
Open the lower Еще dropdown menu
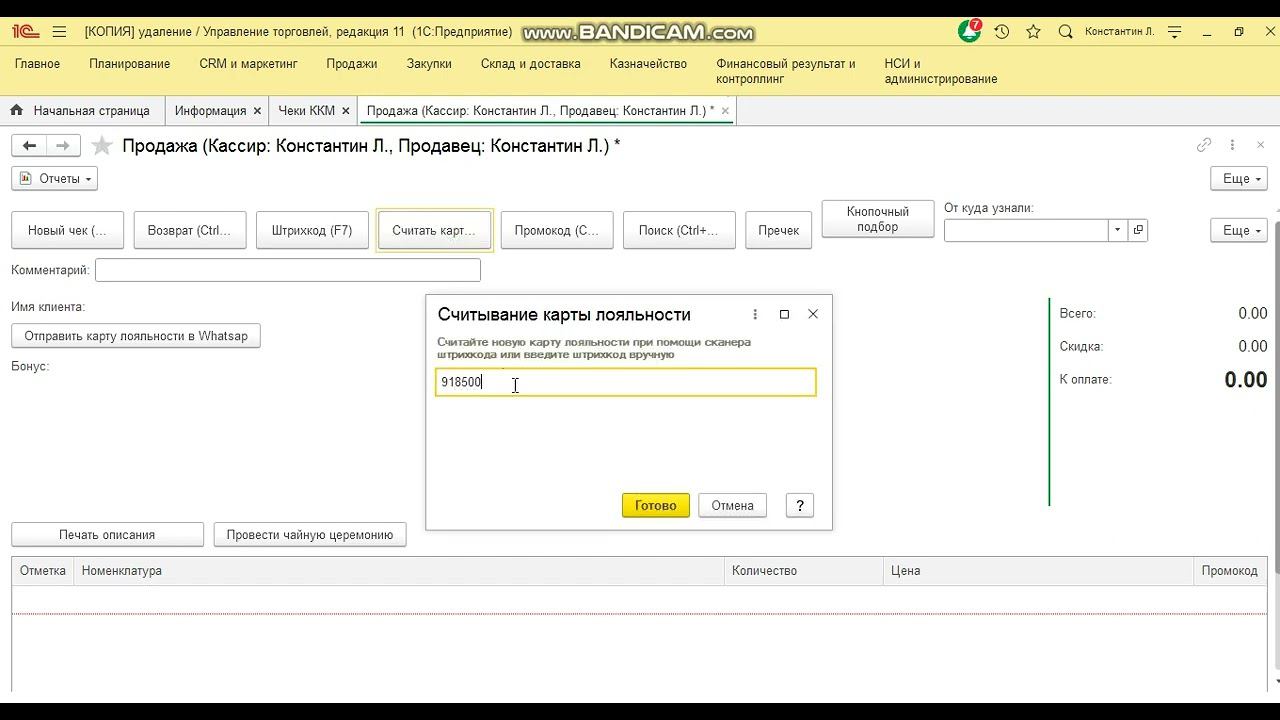(1239, 230)
